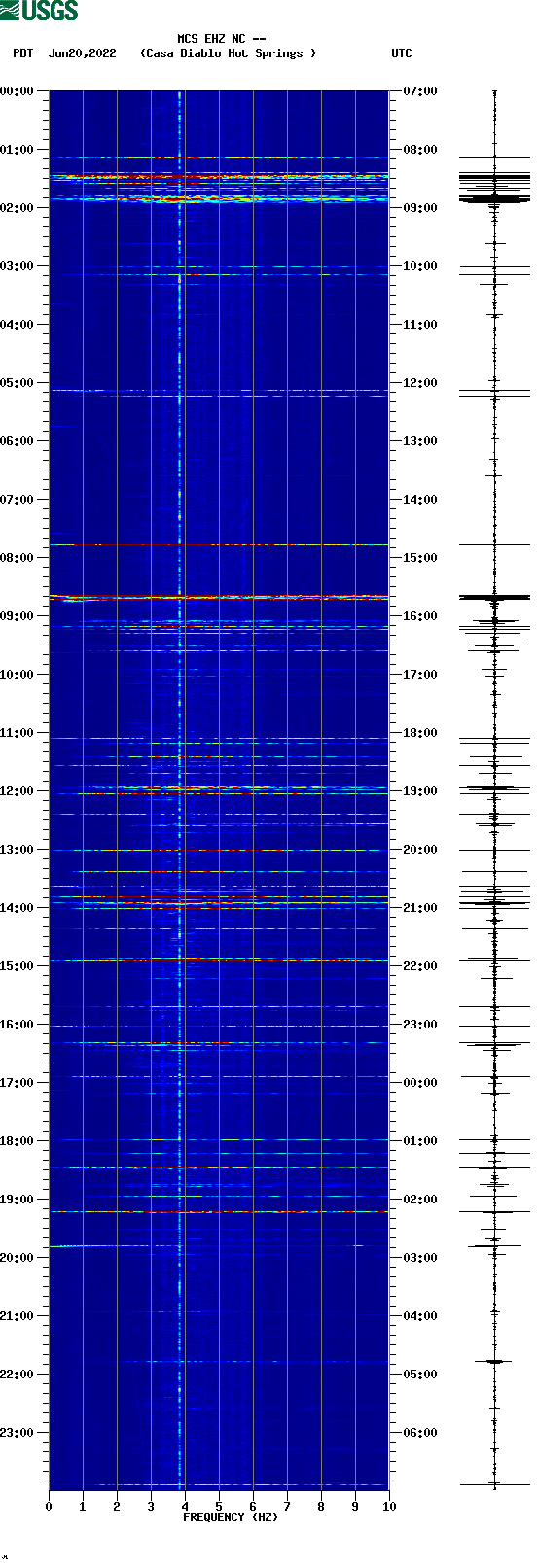Click the 20:00 UTC time label
Image resolution: width=537 pixels, height=1568 pixels.
click(x=420, y=850)
